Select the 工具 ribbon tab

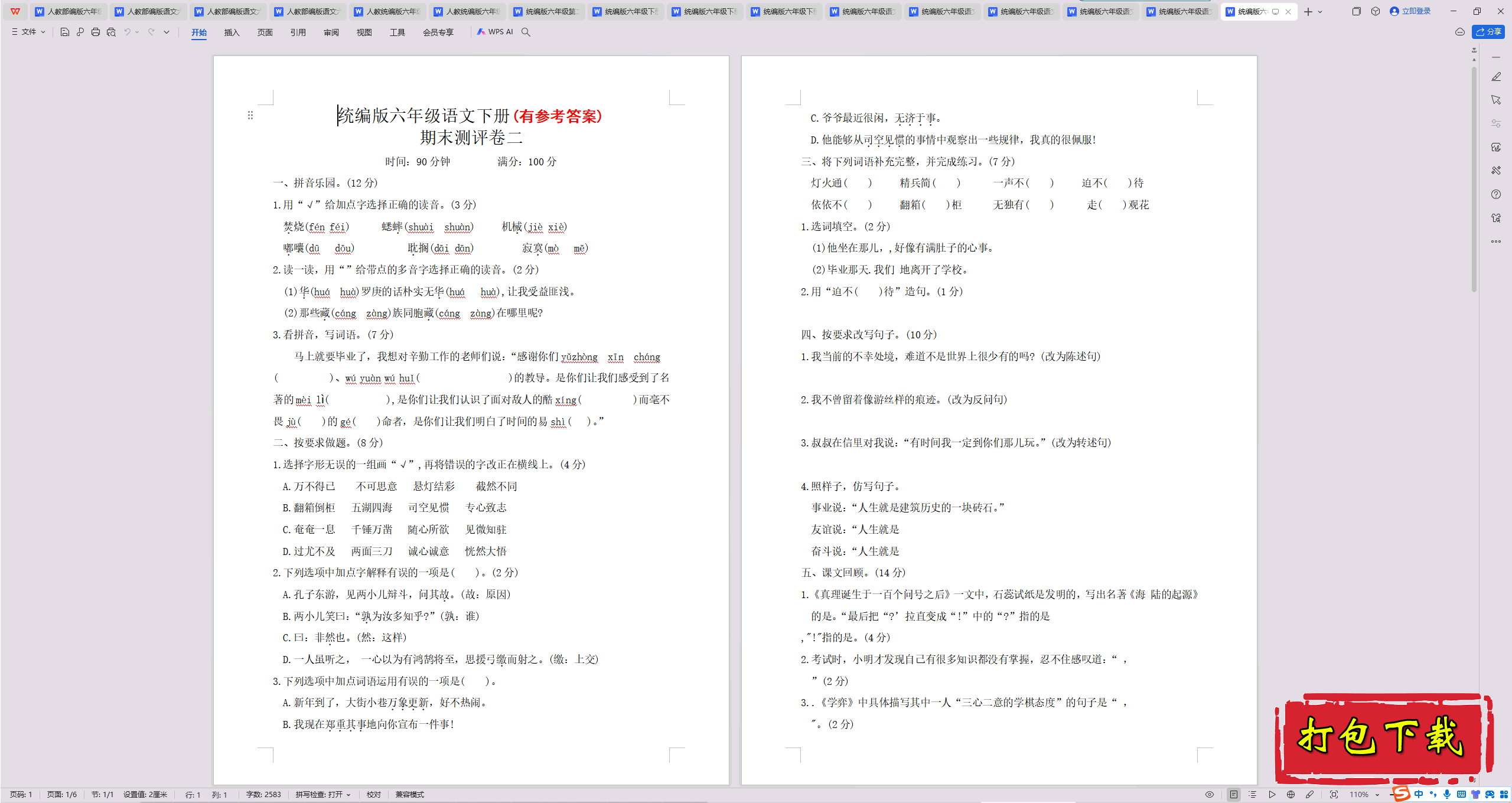(x=397, y=32)
